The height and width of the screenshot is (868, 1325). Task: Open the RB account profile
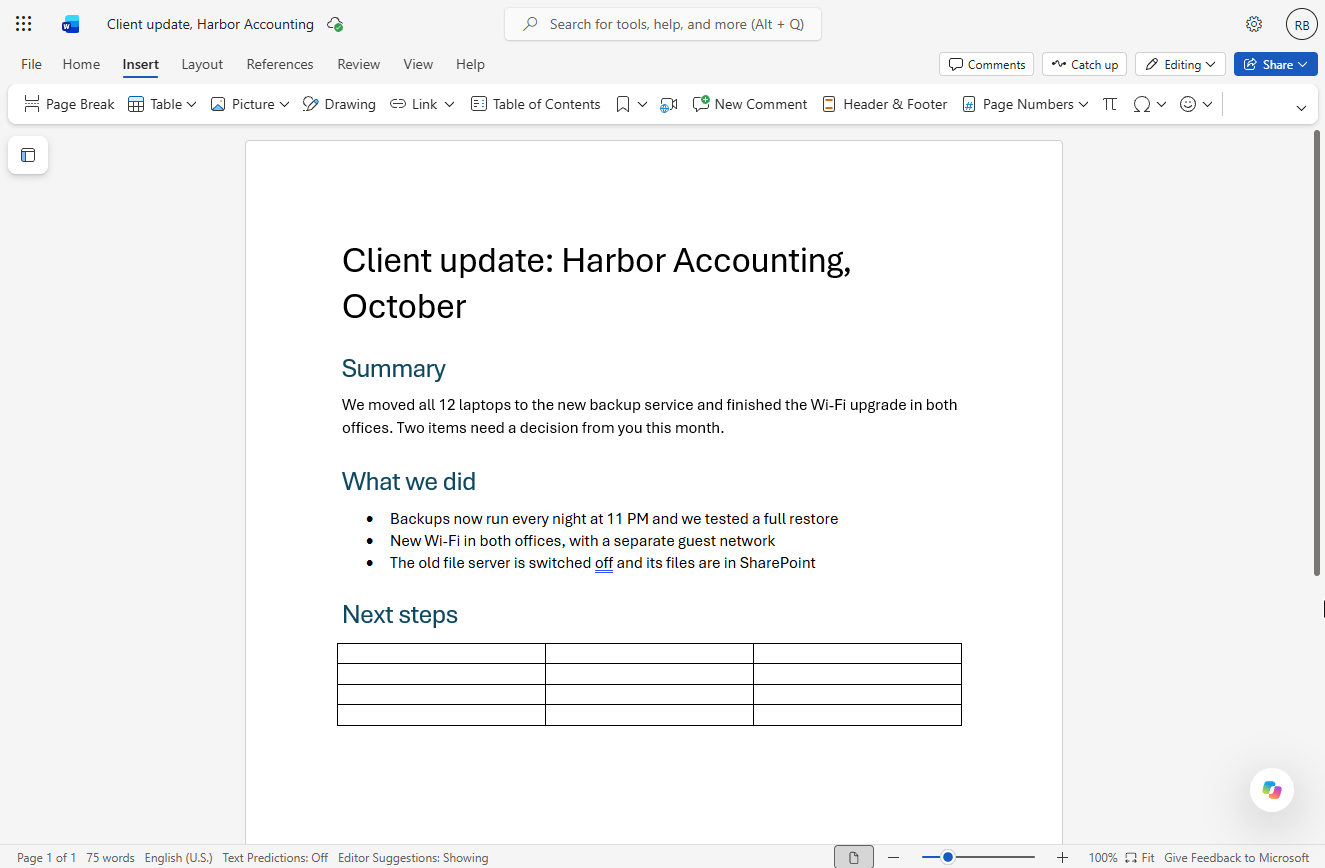[x=1301, y=25]
